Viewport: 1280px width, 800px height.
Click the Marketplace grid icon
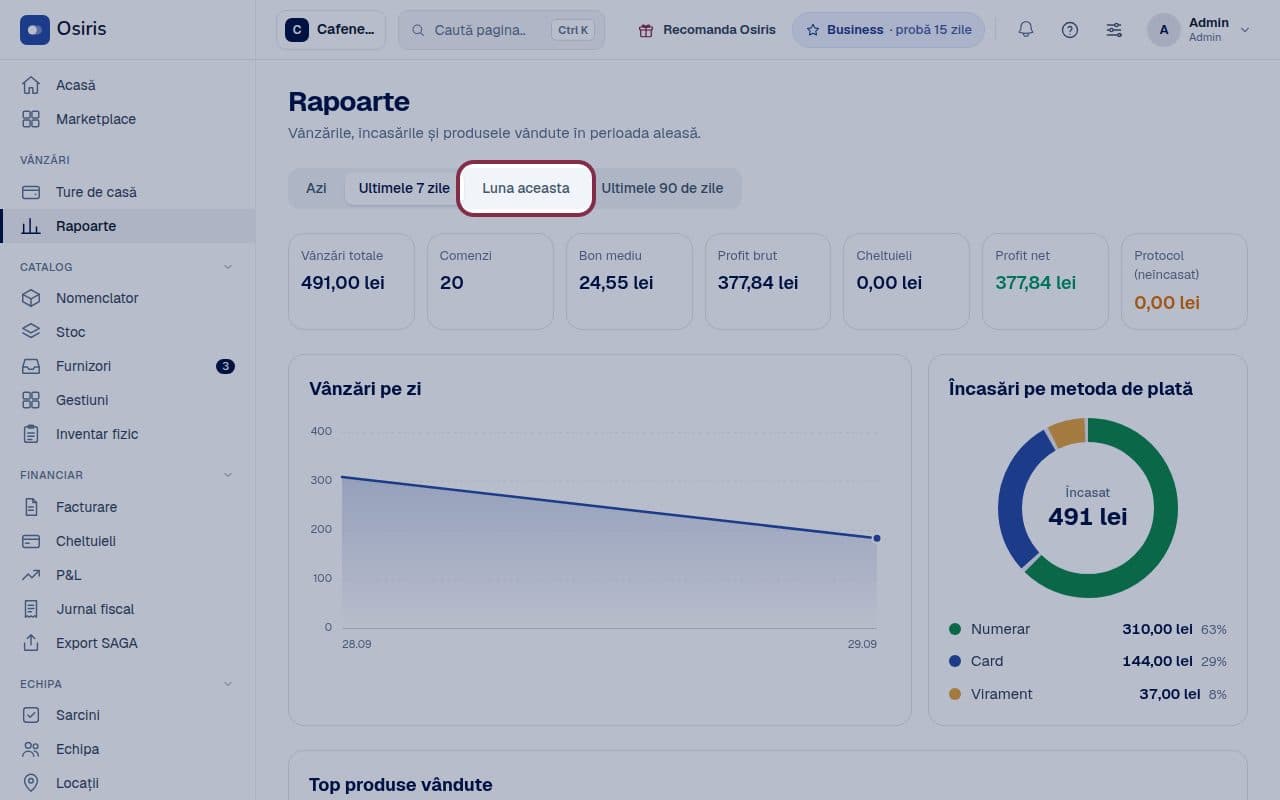coord(31,119)
